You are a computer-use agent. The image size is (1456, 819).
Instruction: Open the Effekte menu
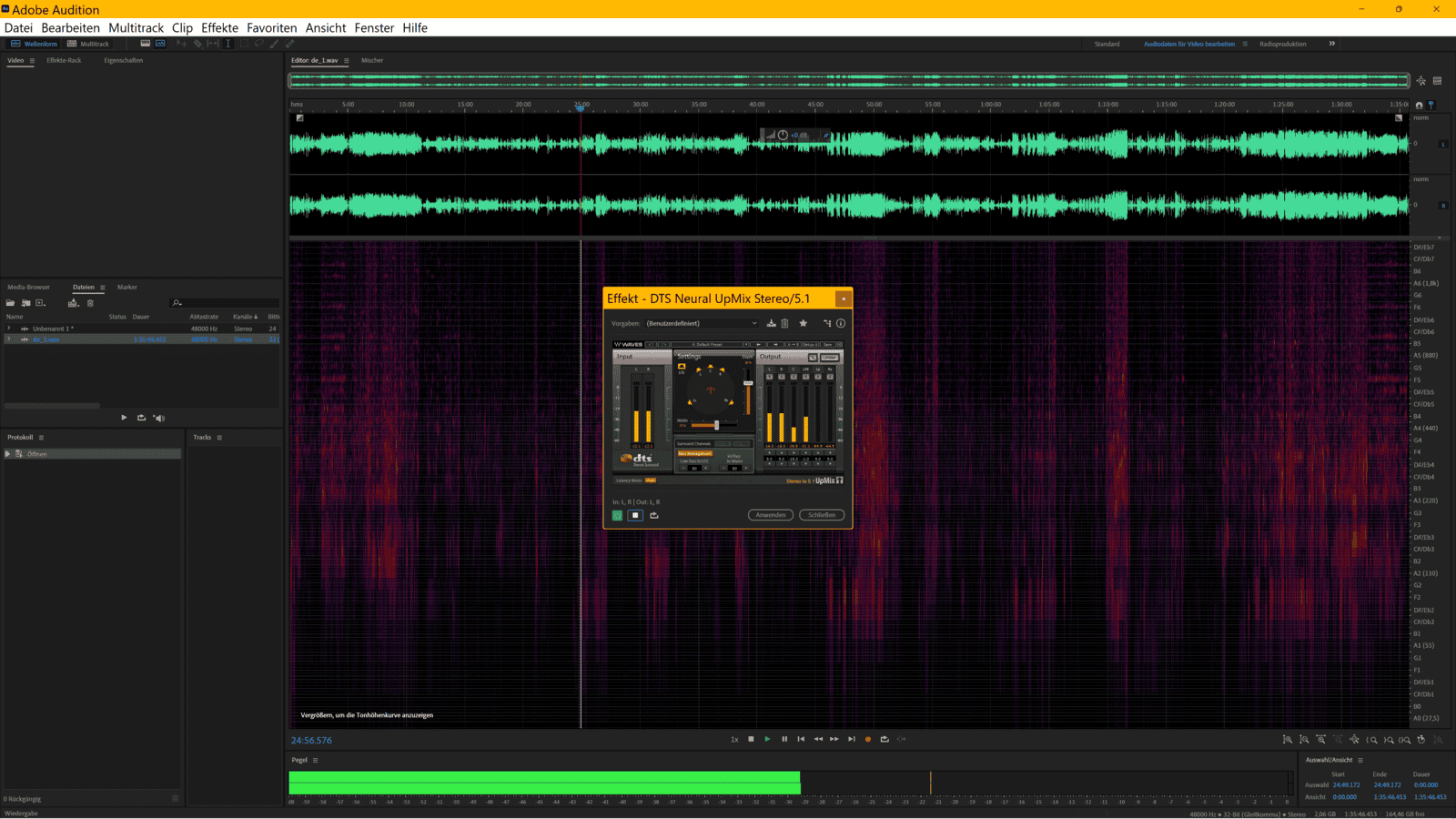(x=219, y=28)
